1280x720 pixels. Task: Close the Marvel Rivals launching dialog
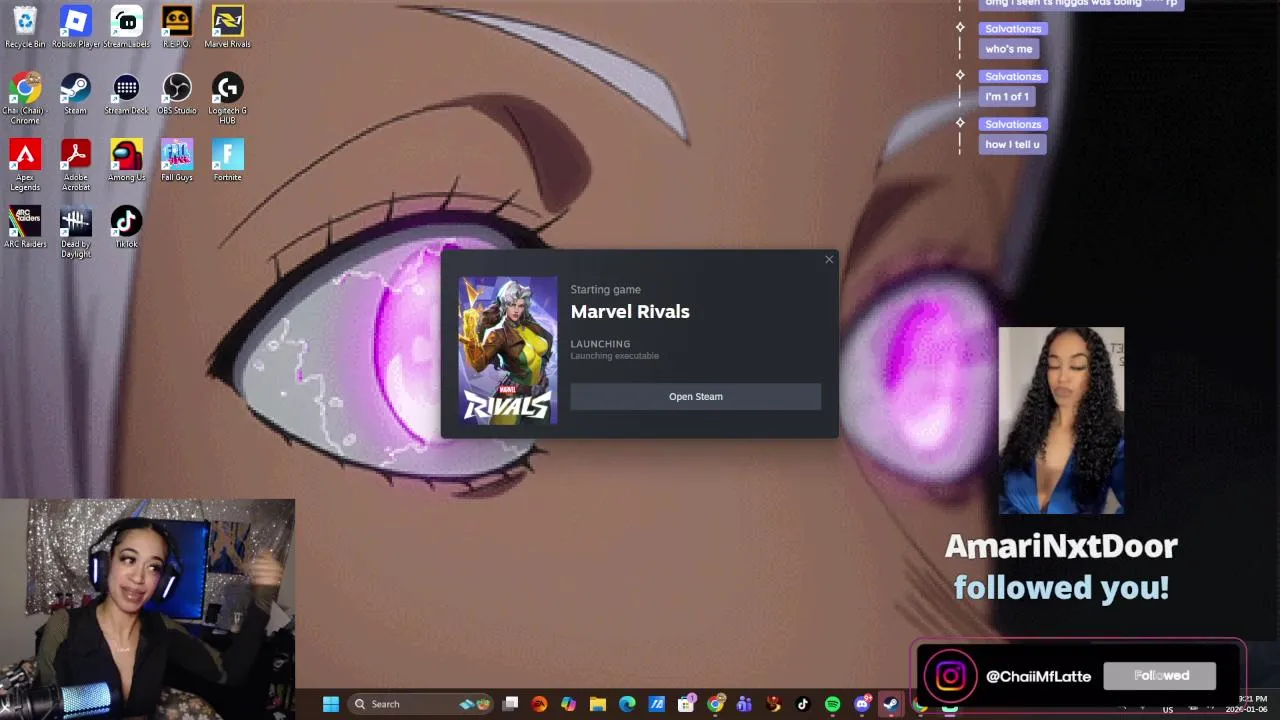click(829, 260)
